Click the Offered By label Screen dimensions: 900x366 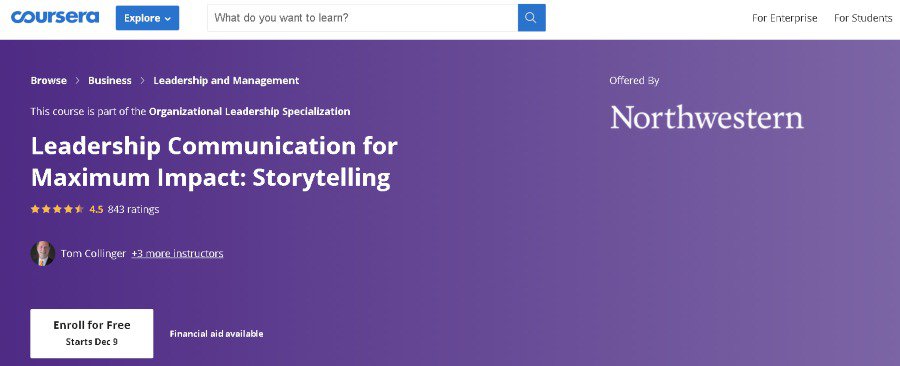(634, 81)
